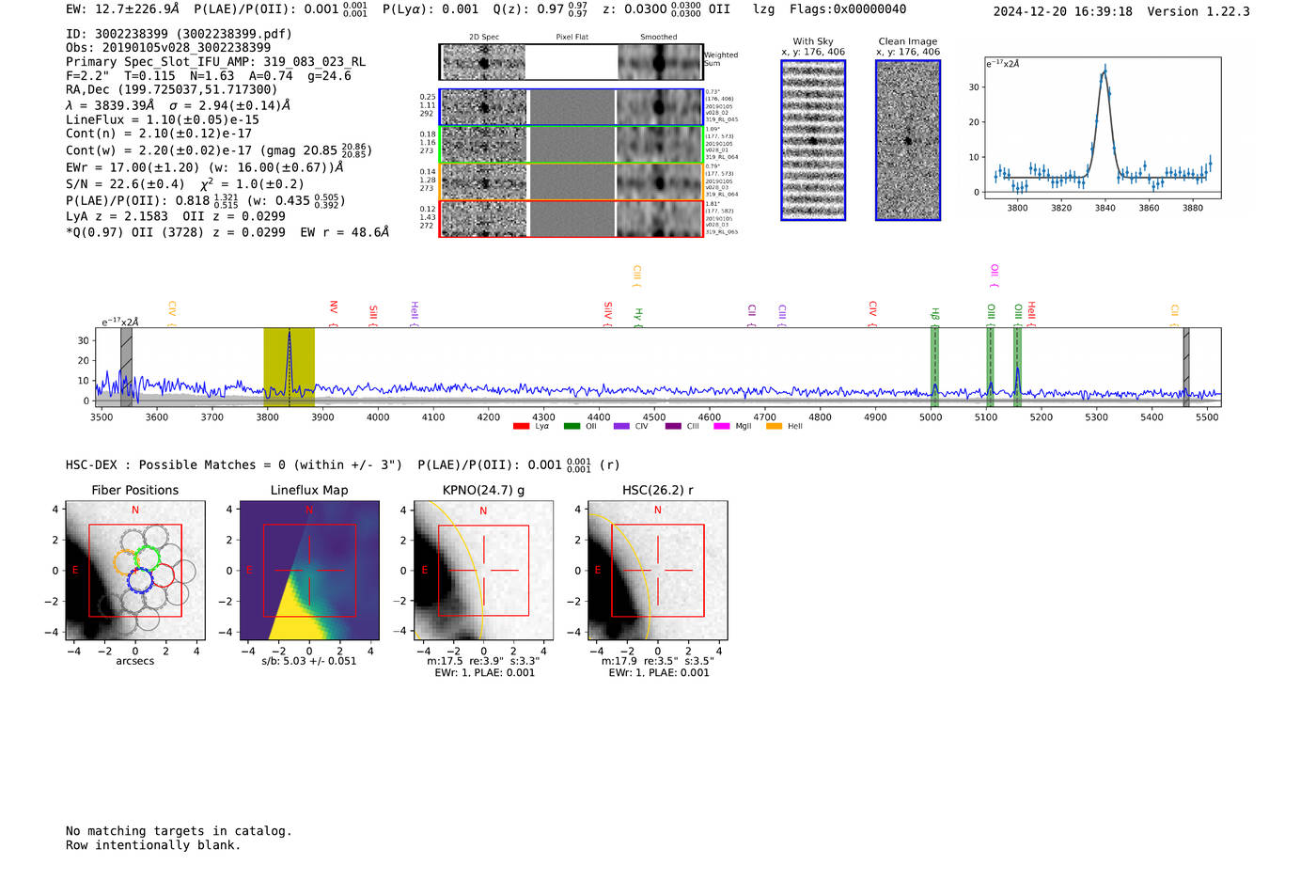Screen dimensions: 1316x896
Task: Open the Lineflux Map image
Action: point(310,571)
